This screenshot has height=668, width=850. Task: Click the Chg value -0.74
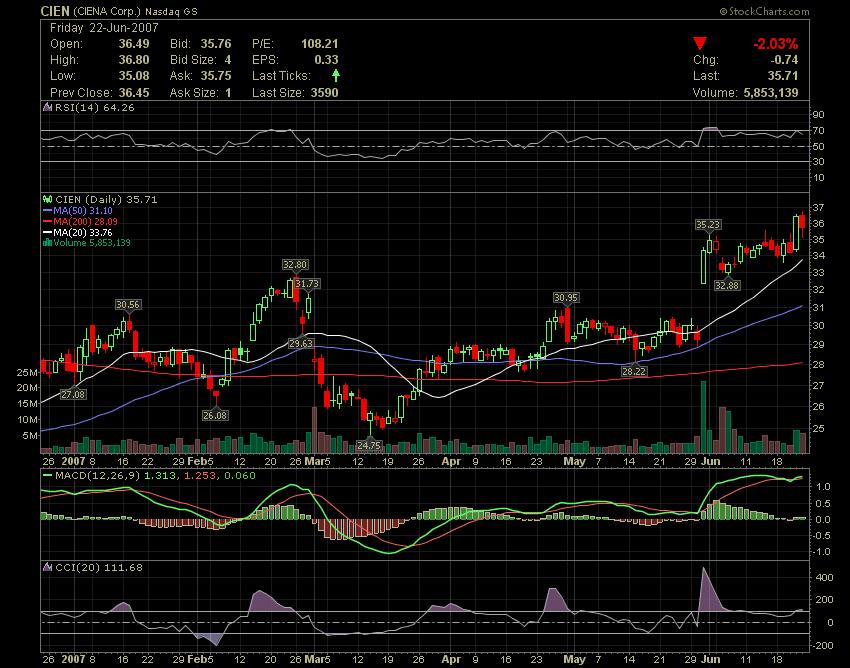tap(784, 60)
